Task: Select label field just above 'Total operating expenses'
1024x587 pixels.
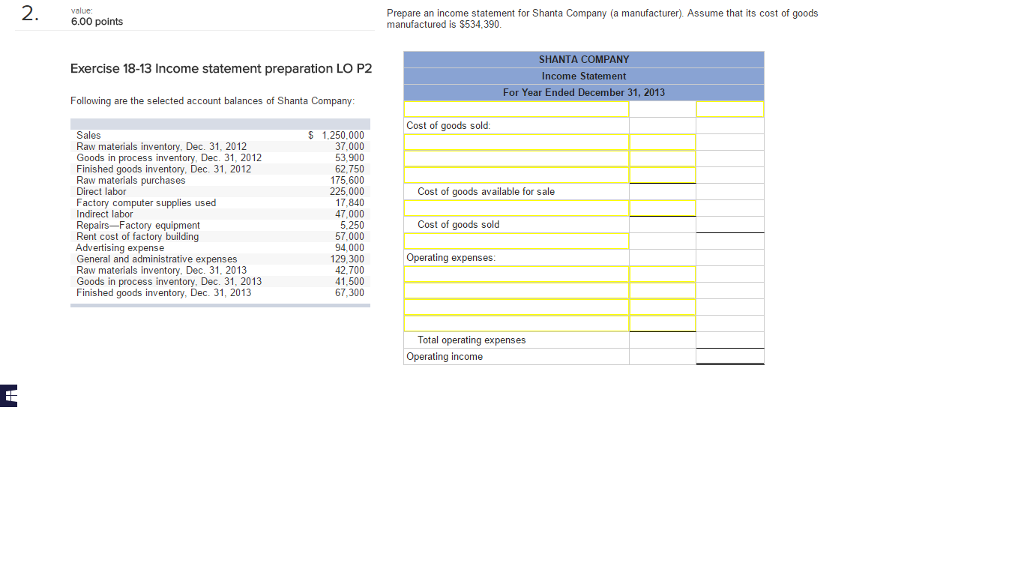Action: coord(517,323)
